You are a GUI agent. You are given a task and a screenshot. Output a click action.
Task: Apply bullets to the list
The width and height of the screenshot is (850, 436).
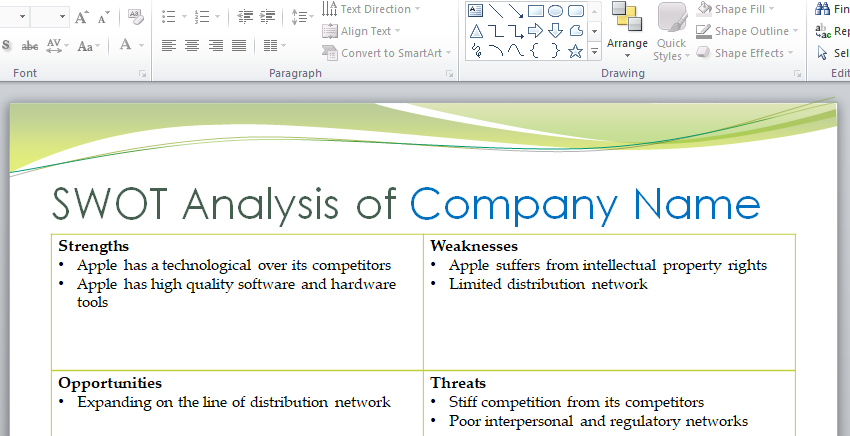[x=169, y=17]
